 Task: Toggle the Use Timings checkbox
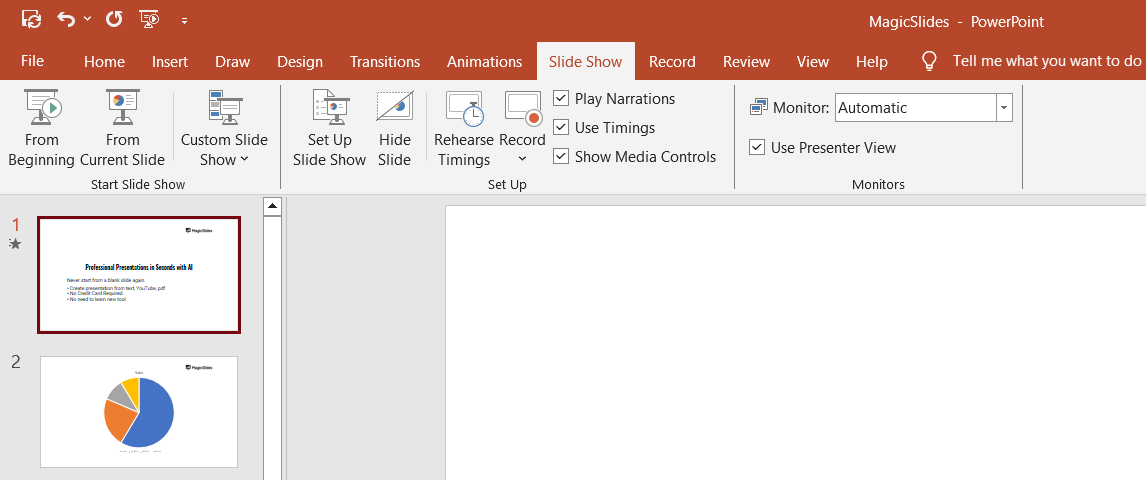tap(561, 128)
